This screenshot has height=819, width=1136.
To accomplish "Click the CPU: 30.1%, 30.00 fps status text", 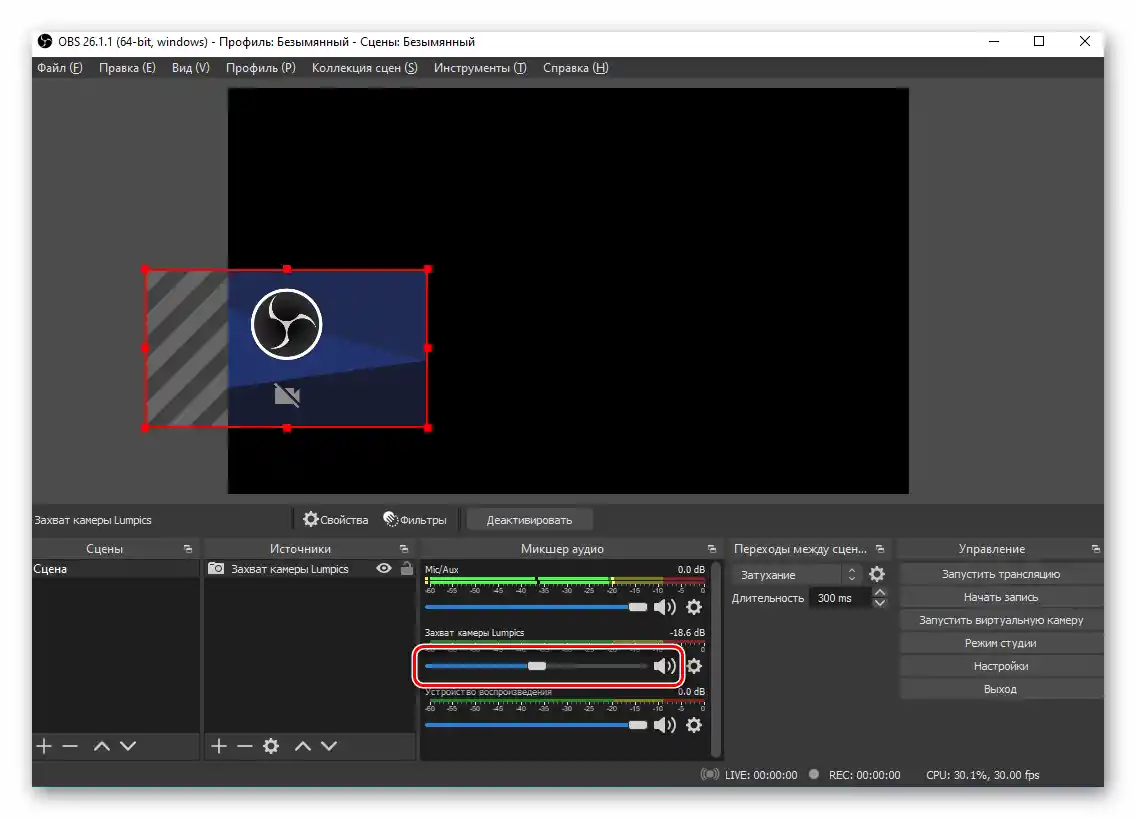I will tap(982, 775).
